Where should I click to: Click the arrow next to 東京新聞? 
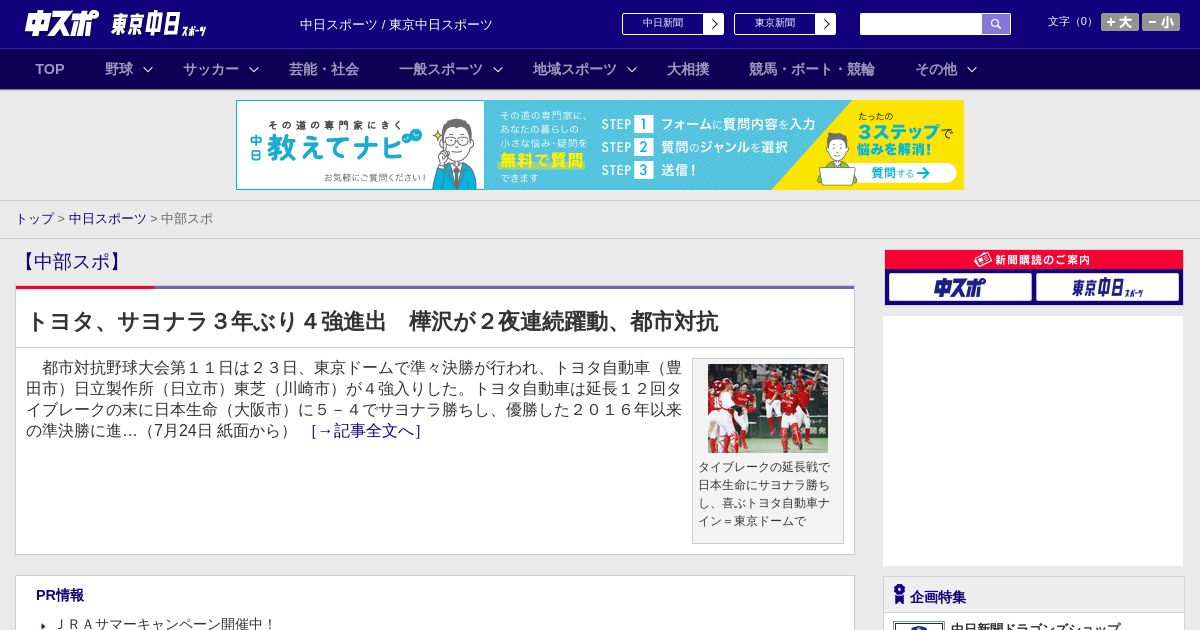[x=826, y=24]
